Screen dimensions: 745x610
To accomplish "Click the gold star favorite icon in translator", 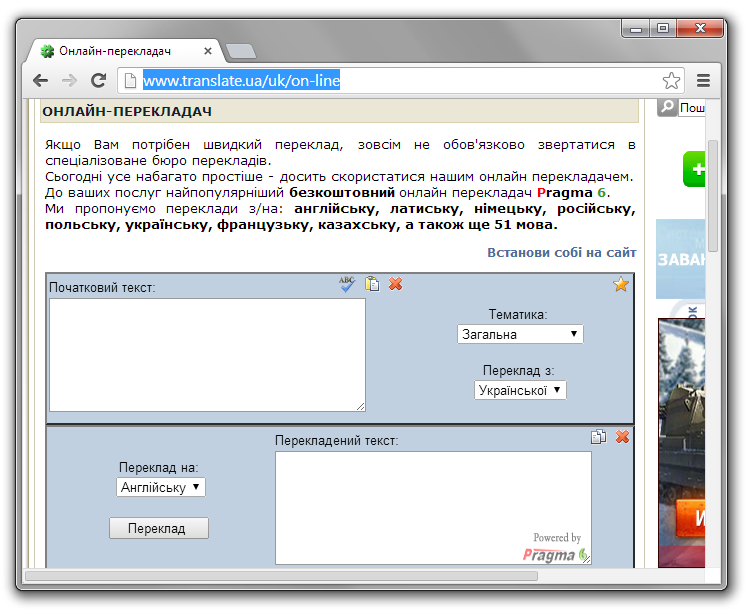I will tap(621, 285).
